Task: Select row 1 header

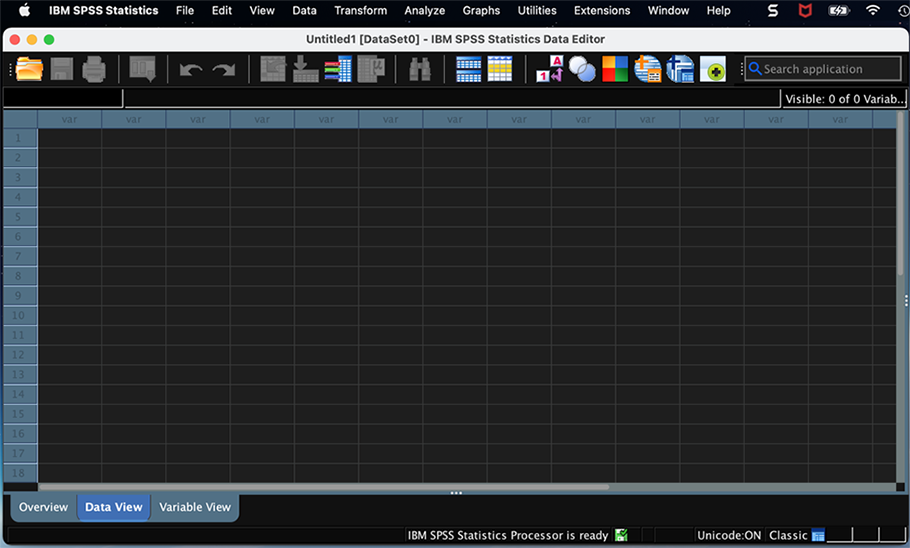Action: pos(19,138)
